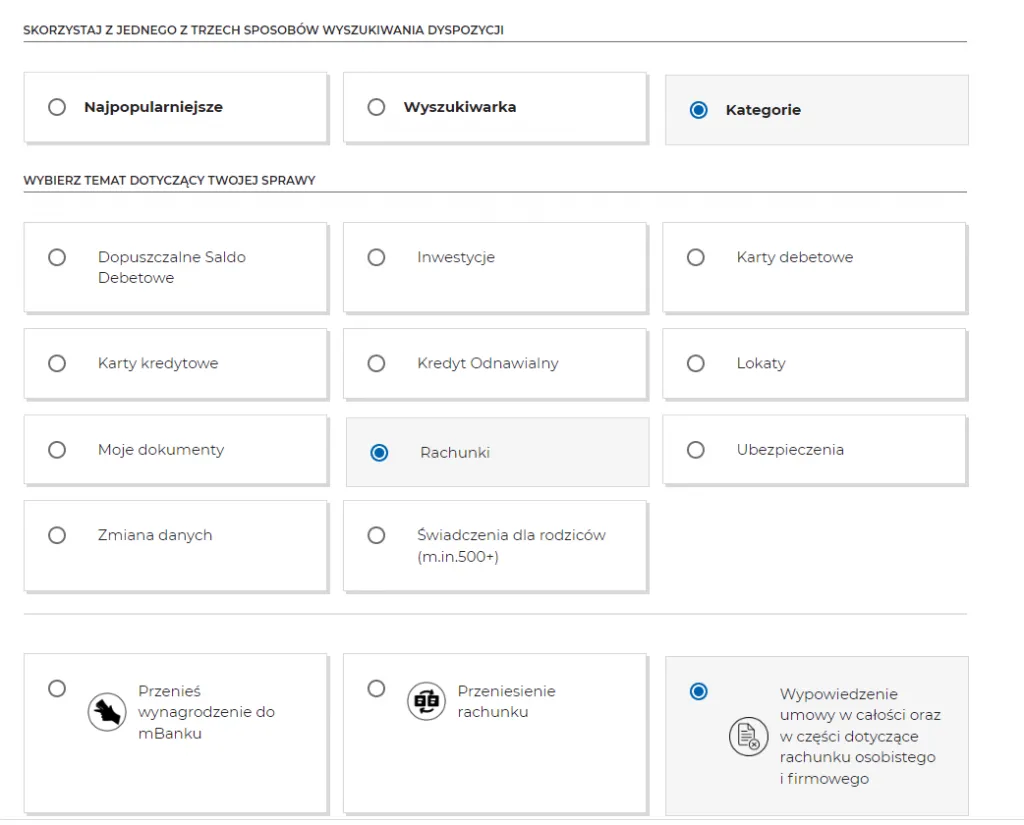Select the Najpopularniejsze radio option

pyautogui.click(x=57, y=107)
